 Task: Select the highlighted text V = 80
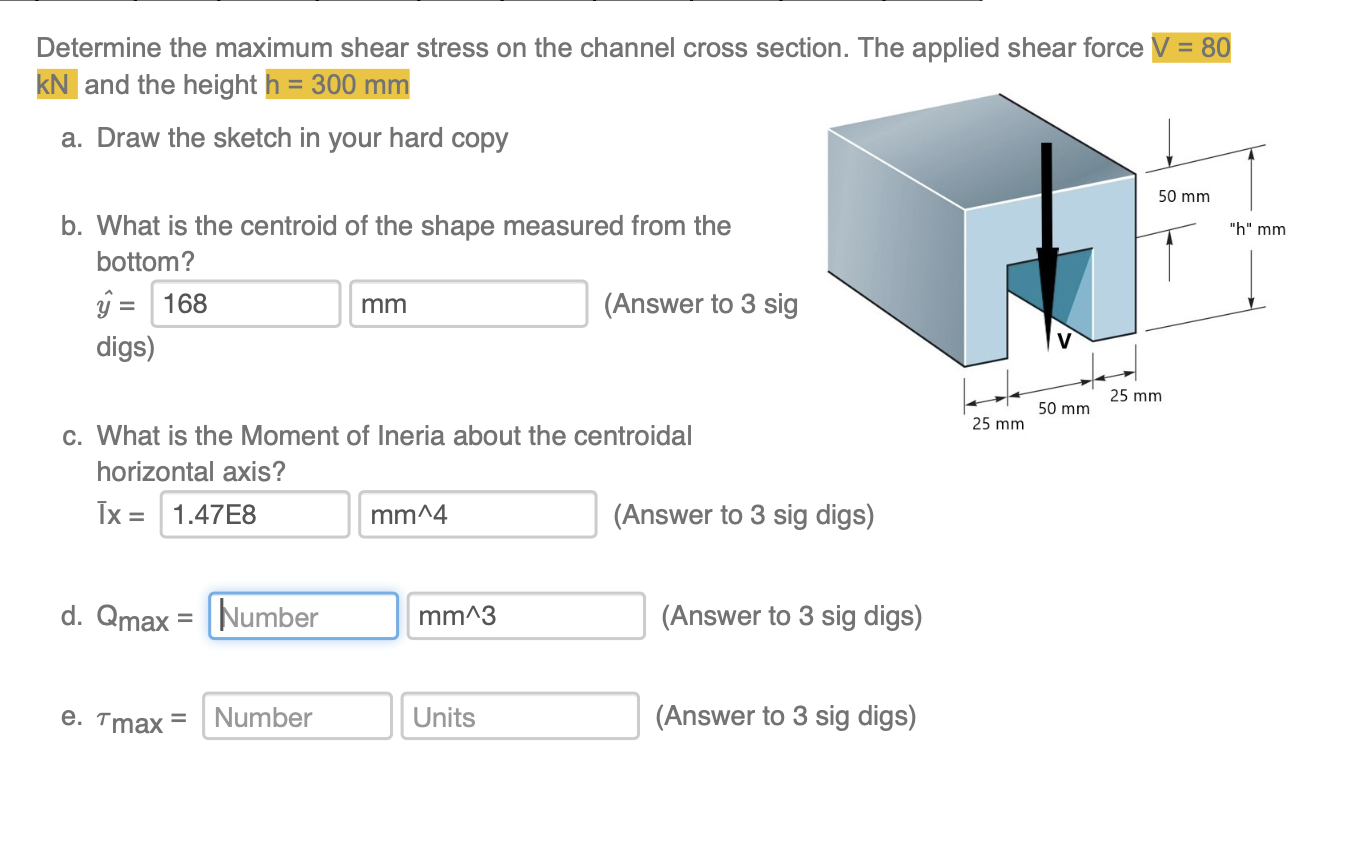(x=1190, y=47)
